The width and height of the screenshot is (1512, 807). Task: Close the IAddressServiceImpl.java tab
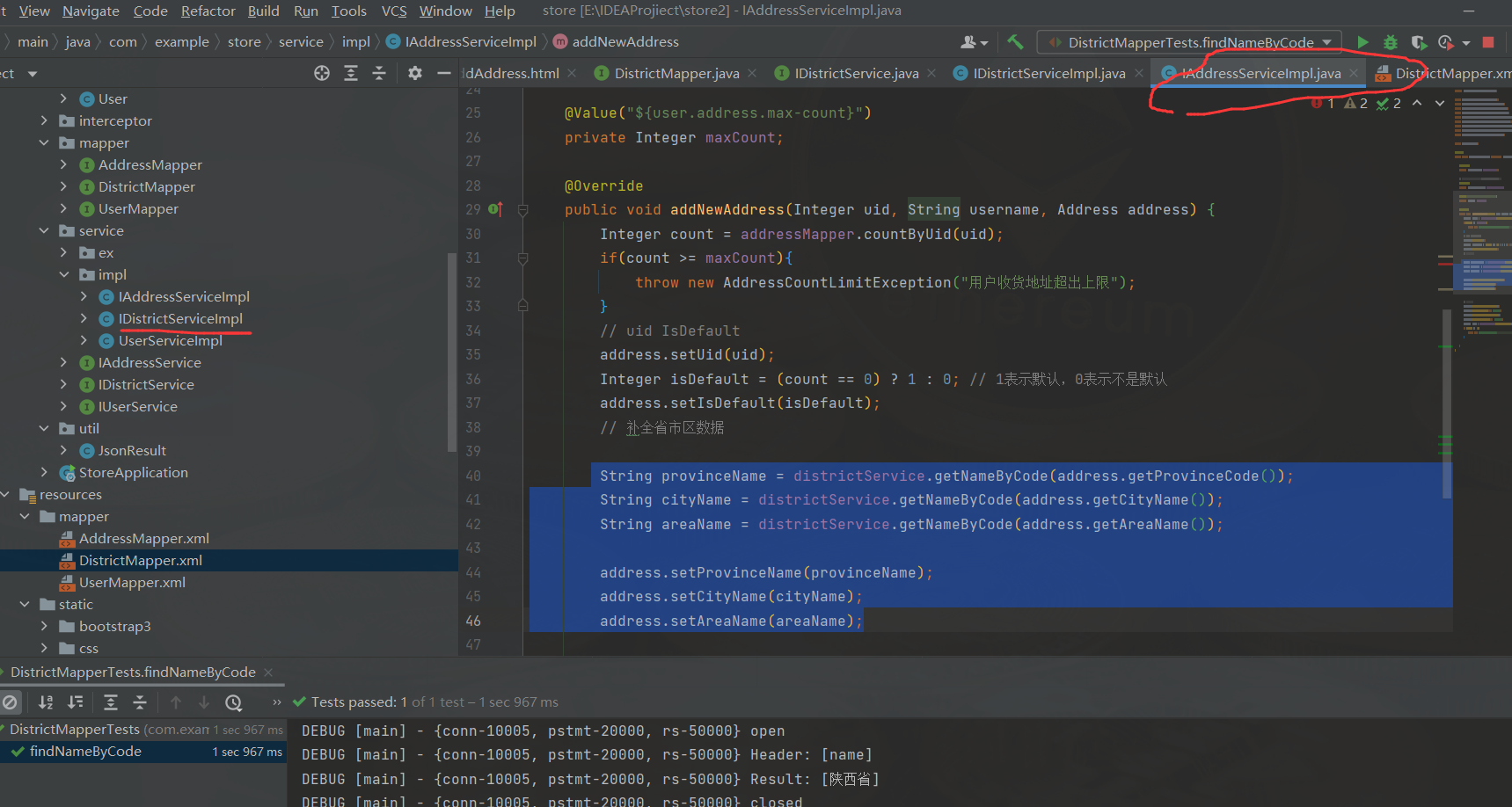click(x=1354, y=73)
